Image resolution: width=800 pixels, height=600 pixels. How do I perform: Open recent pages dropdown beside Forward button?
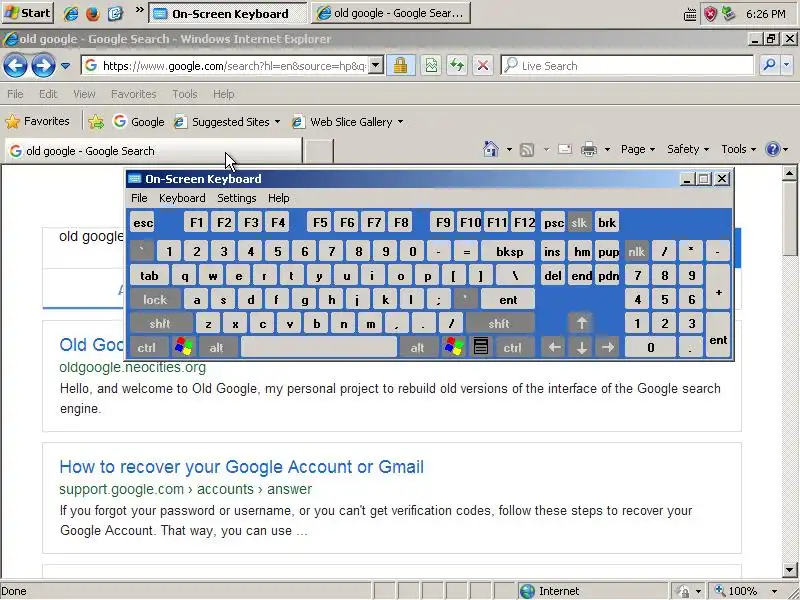[65, 66]
